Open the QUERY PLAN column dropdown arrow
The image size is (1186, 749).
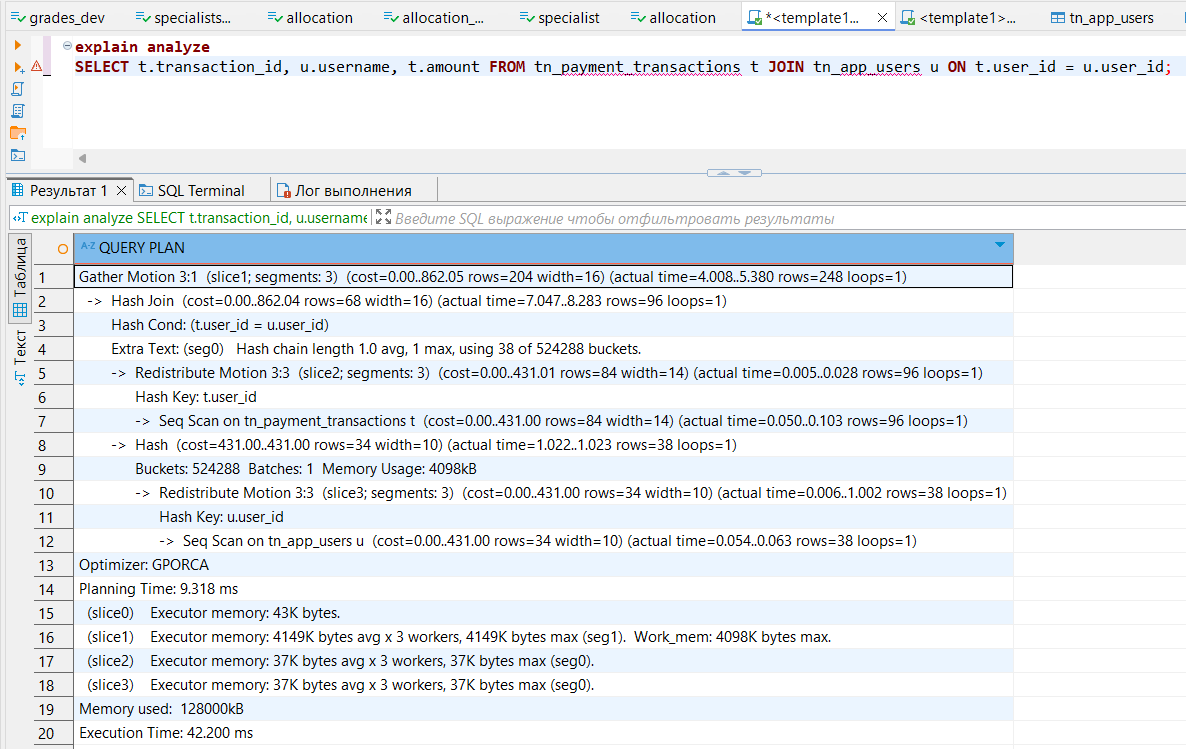(x=999, y=246)
